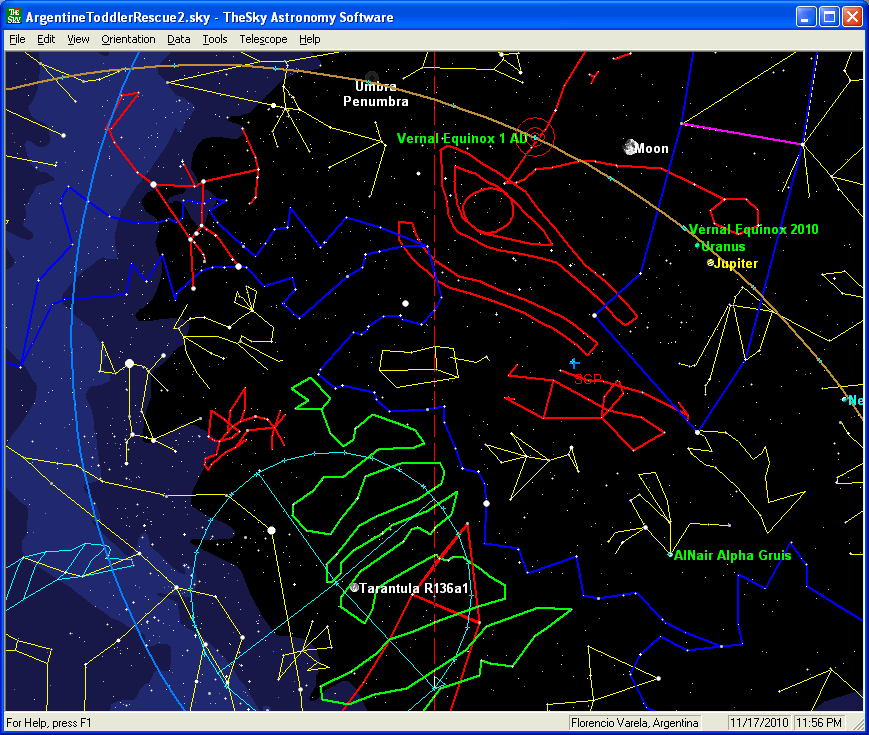Click TheSky application icon in title bar
Viewport: 869px width, 735px height.
[14, 17]
